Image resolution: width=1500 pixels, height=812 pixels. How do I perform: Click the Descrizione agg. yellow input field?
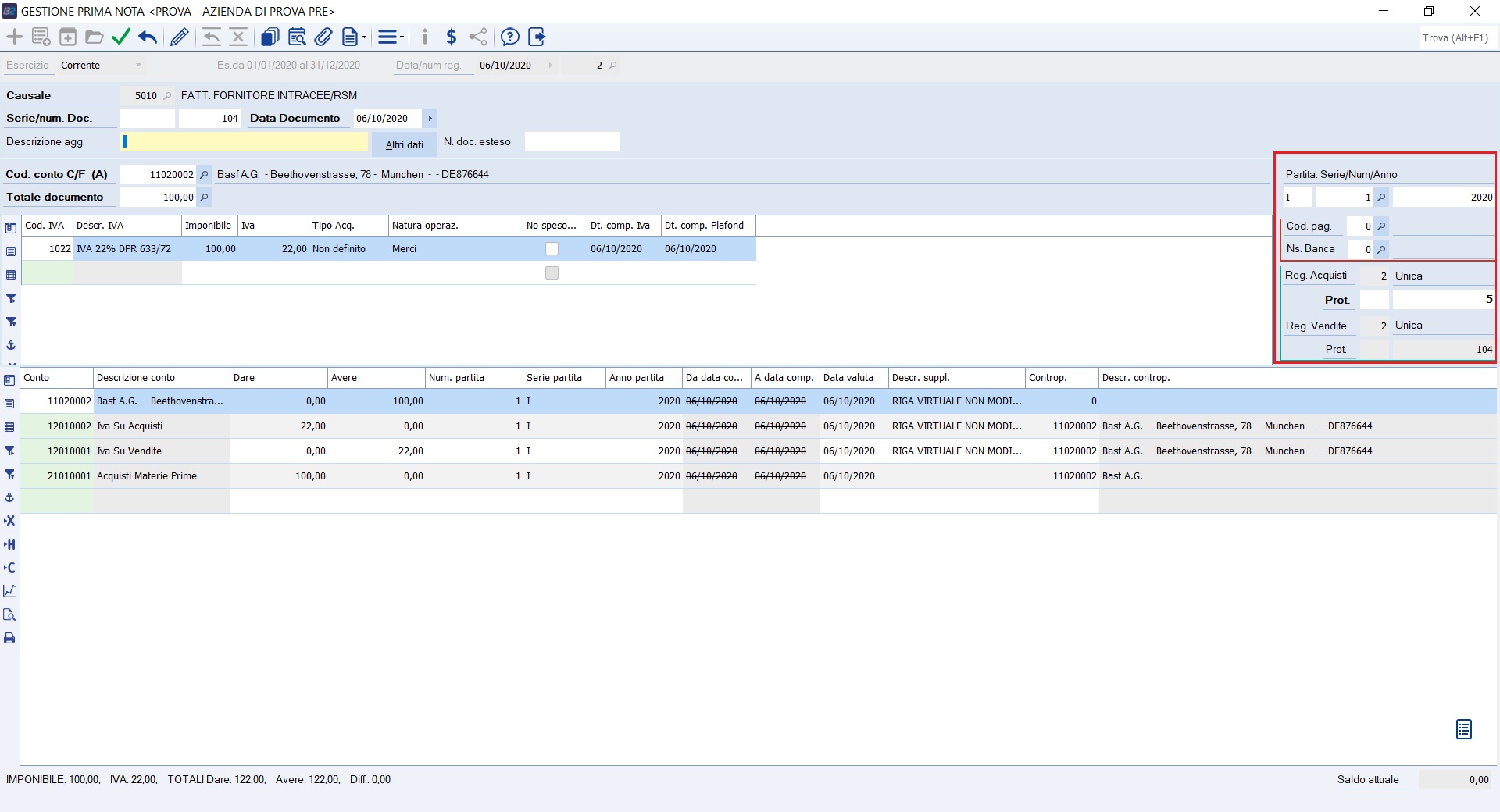[x=245, y=142]
